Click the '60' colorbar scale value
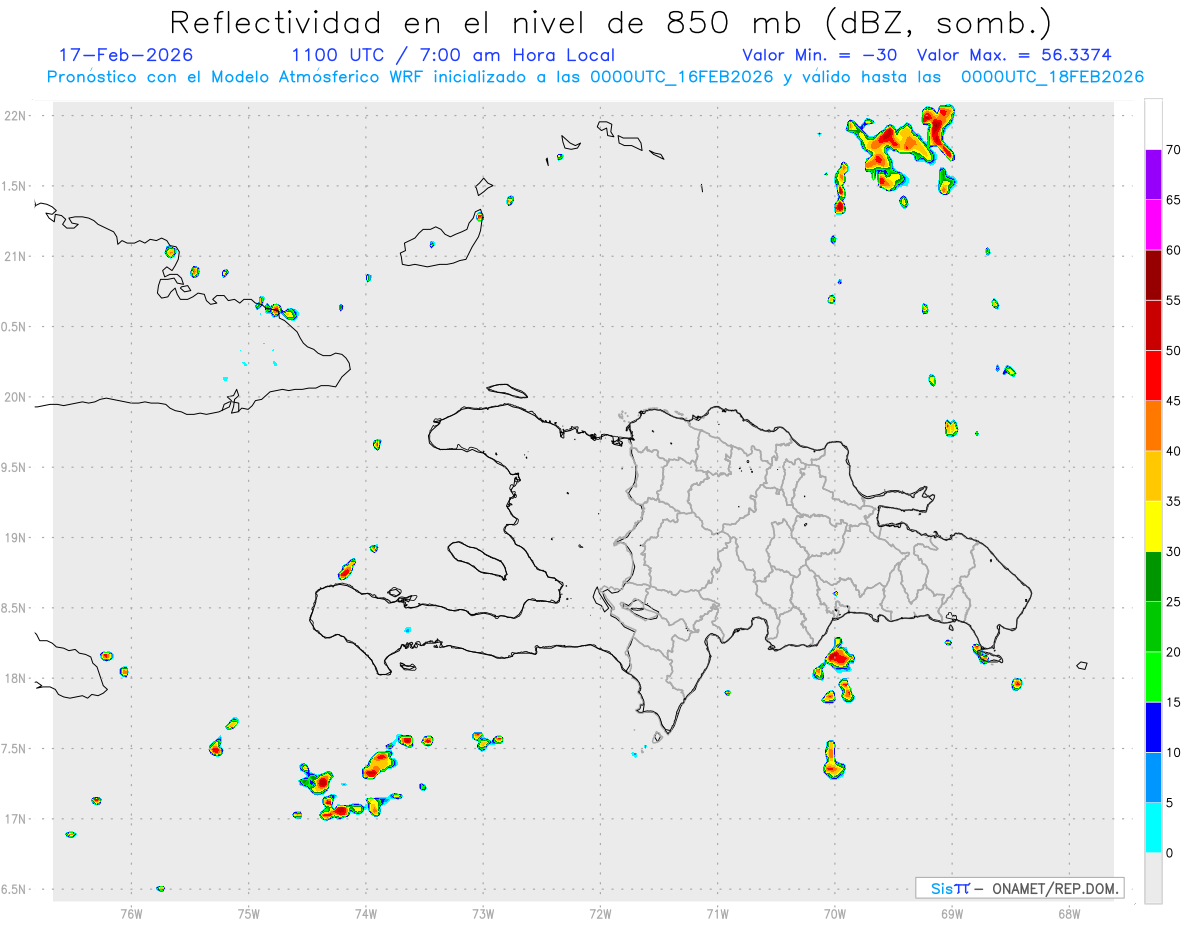Viewport: 1200px width, 927px height. click(x=1174, y=250)
